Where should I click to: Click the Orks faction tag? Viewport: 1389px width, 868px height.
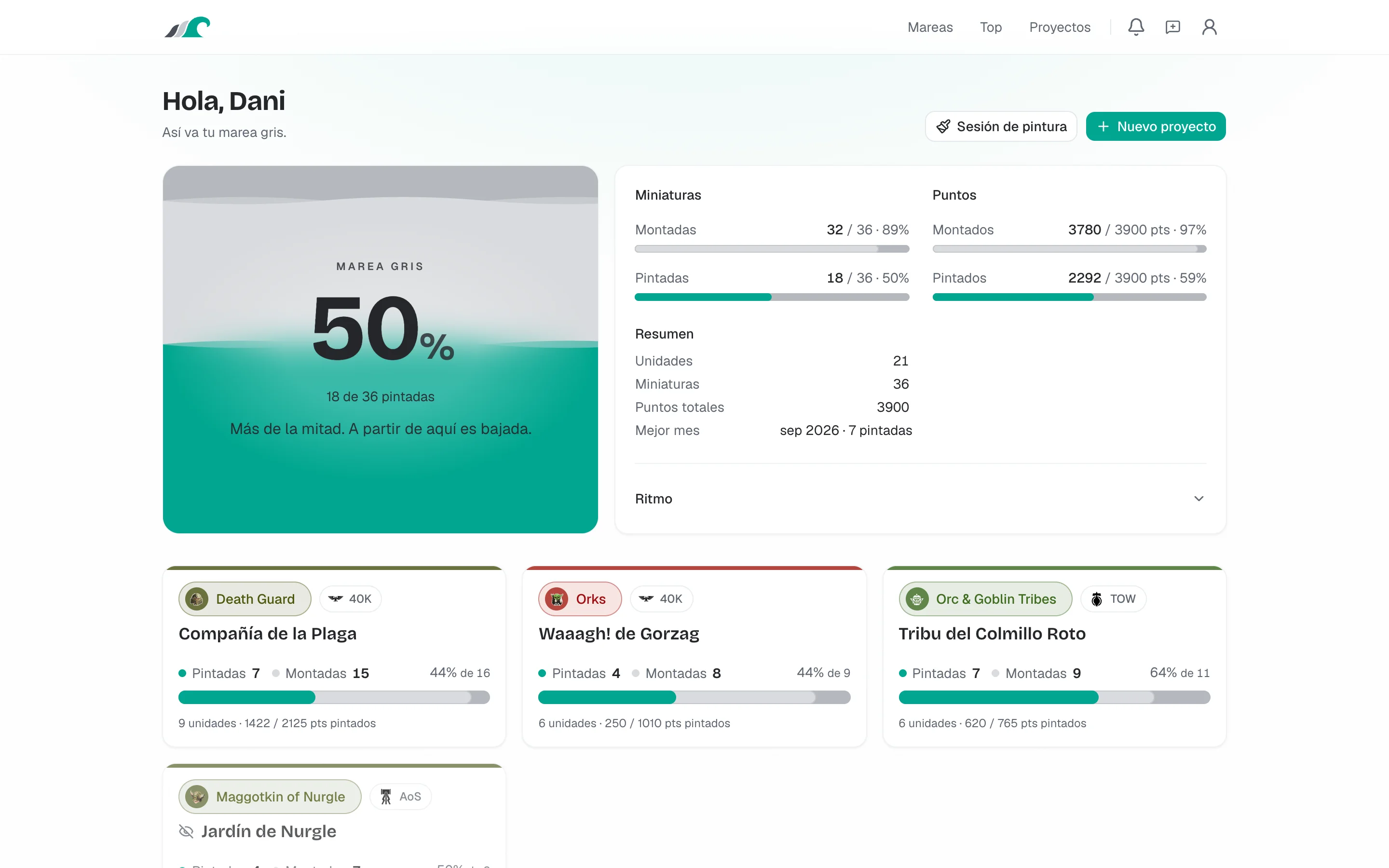(580, 599)
